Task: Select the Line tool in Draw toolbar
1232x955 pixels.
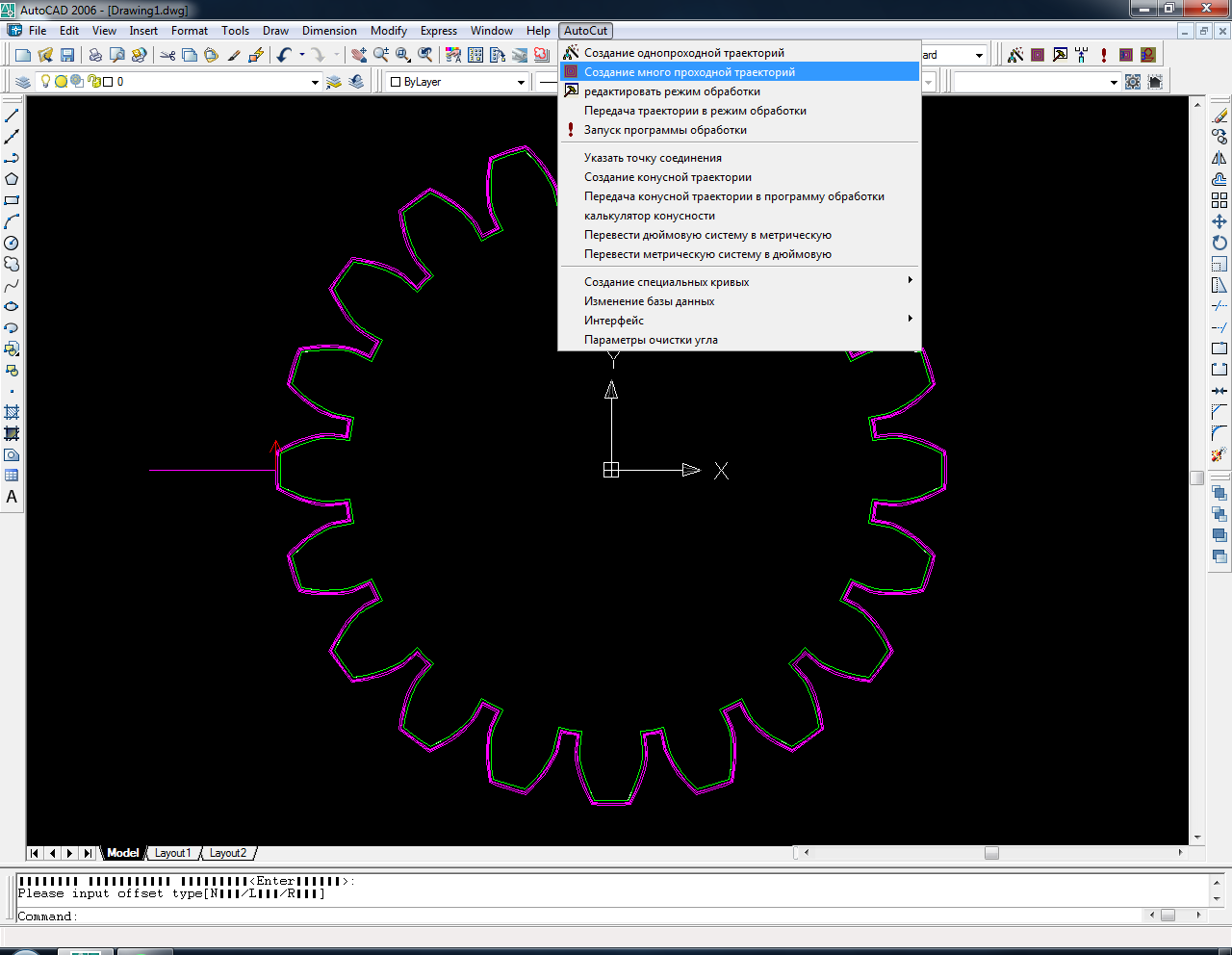Action: coord(12,116)
